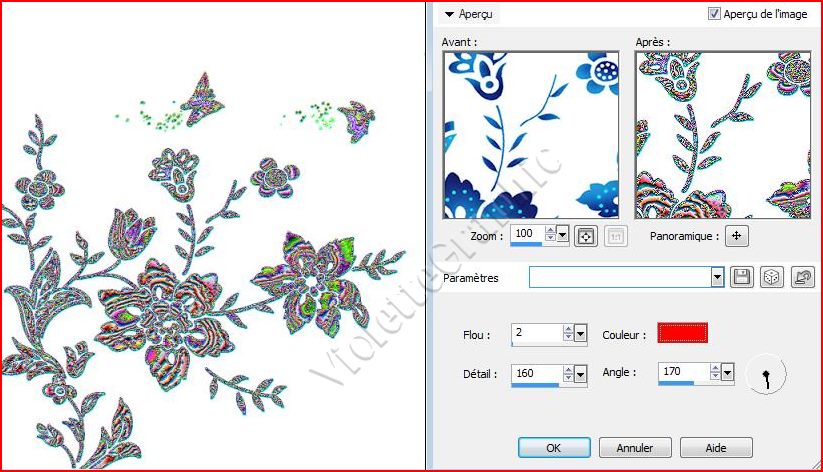This screenshot has height=472, width=823.
Task: Click the Panoramique pan icon
Action: click(736, 236)
